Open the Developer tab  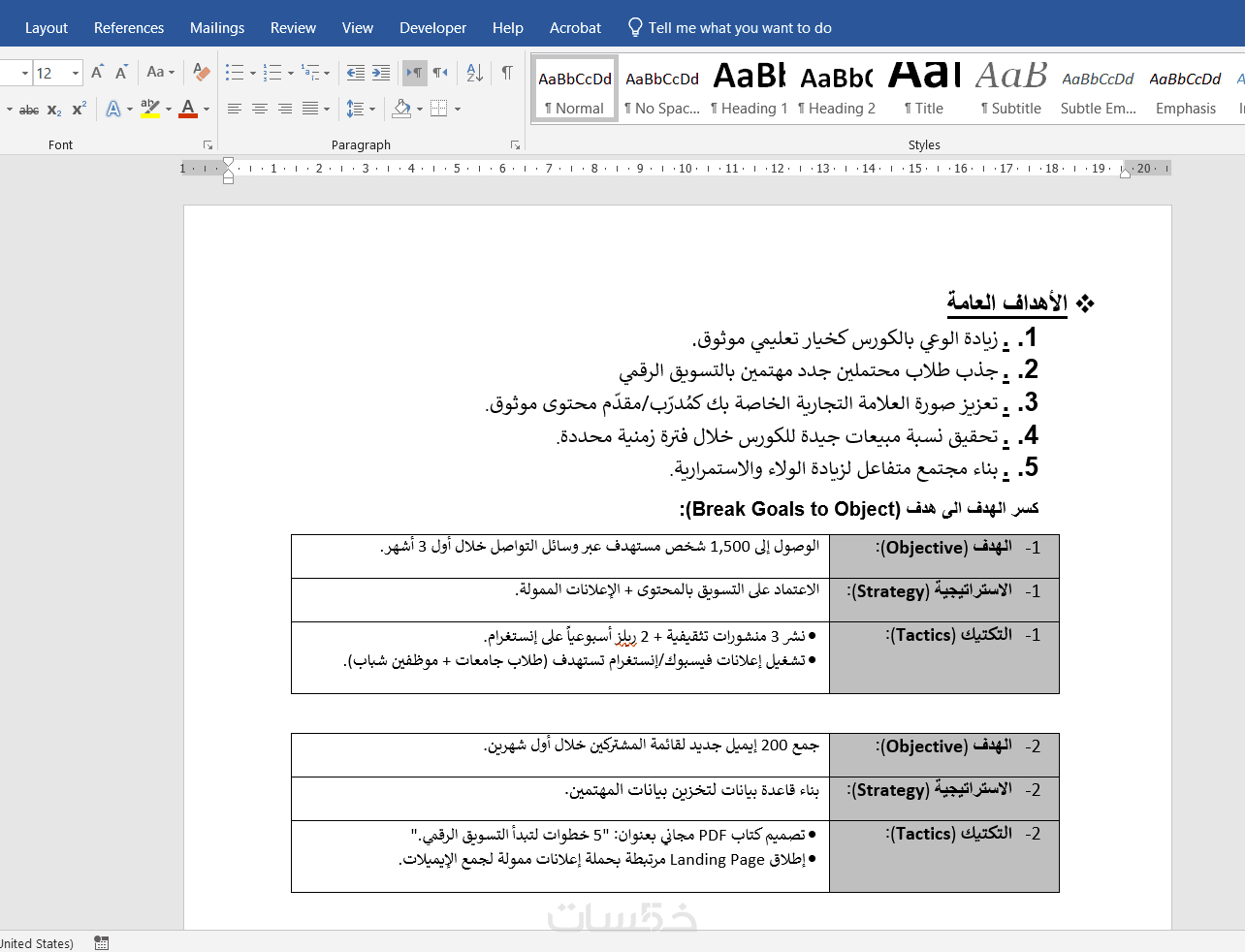(x=432, y=27)
